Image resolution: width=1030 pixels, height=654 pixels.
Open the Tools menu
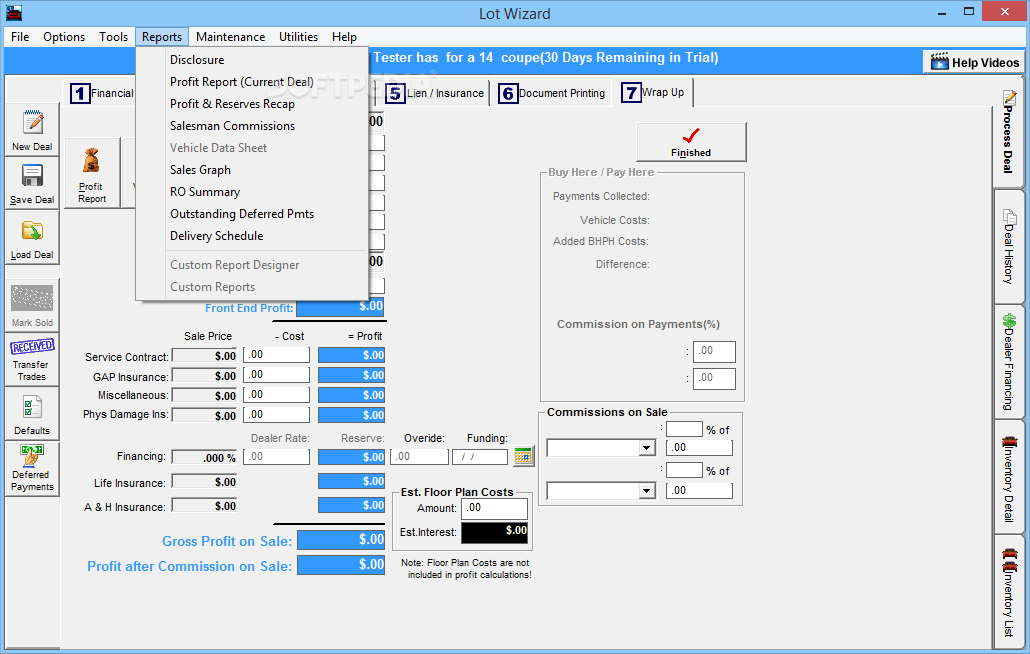(113, 37)
